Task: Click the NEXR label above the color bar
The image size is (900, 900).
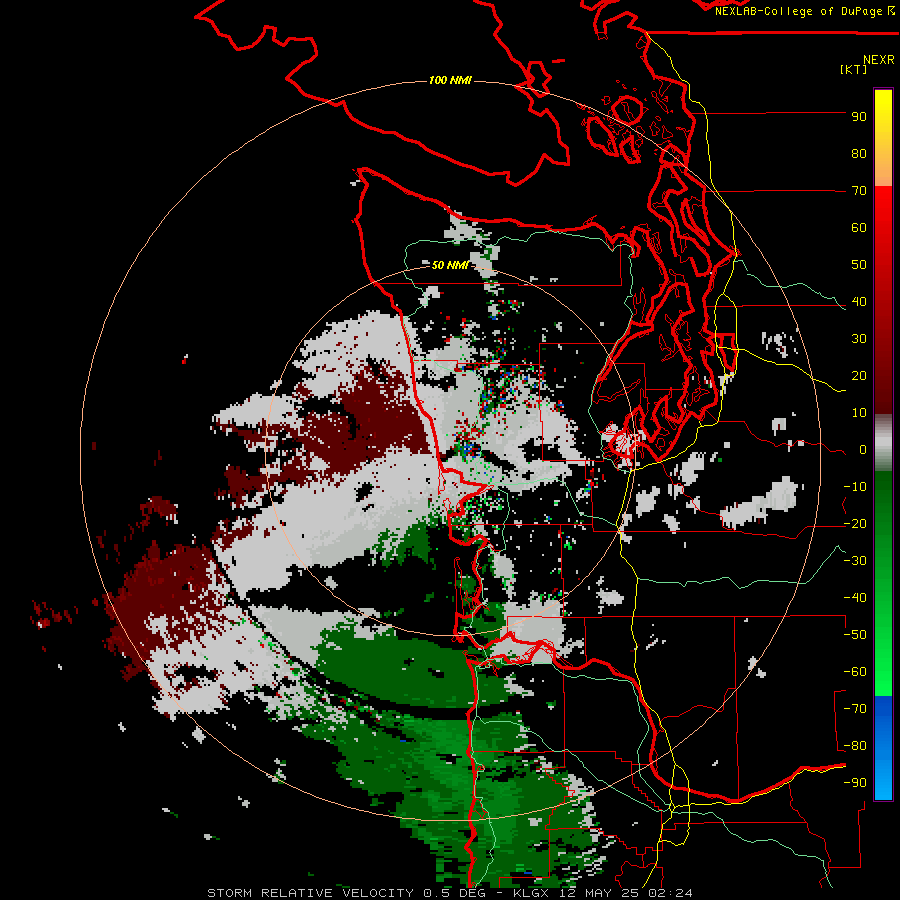Action: tap(879, 60)
